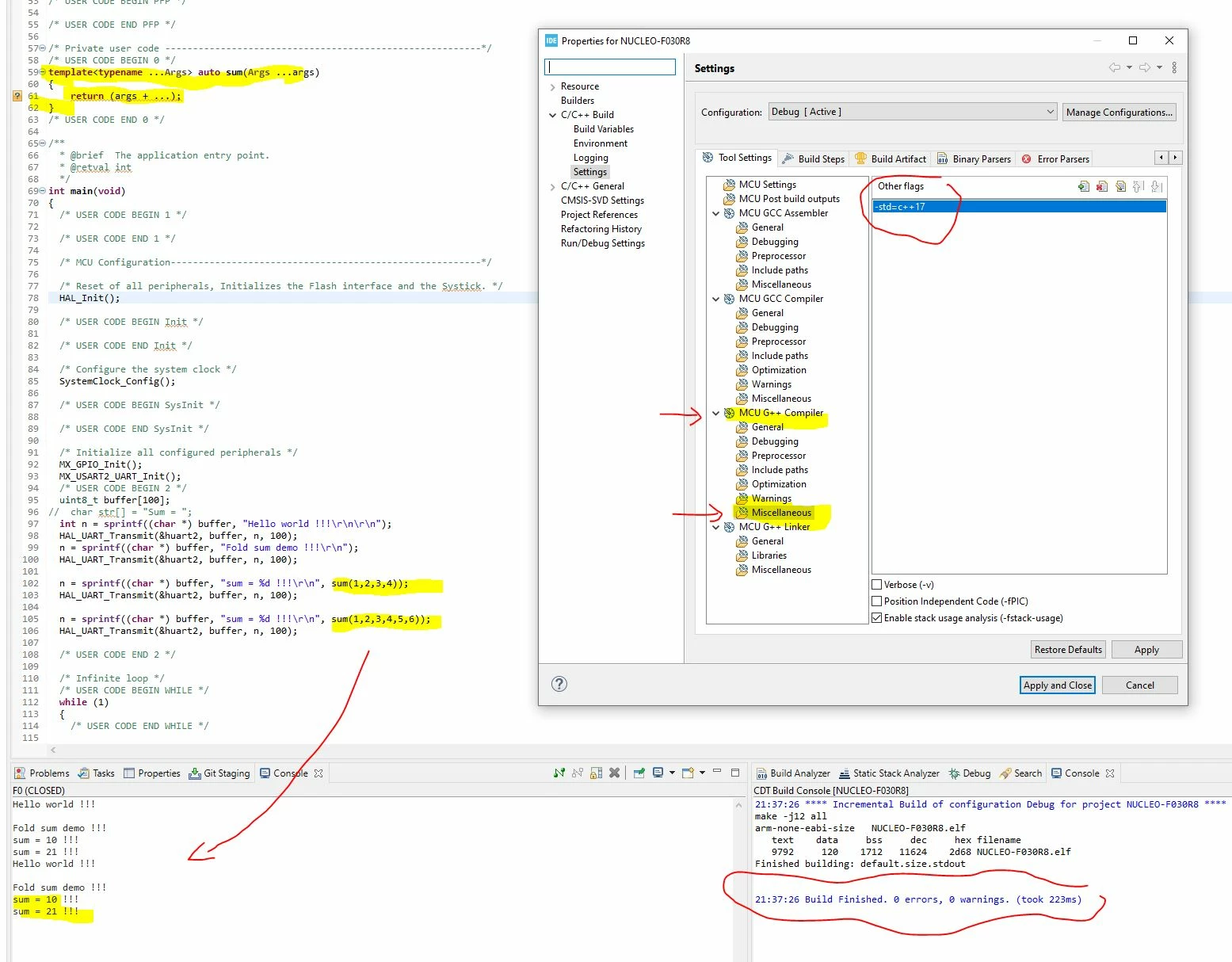This screenshot has width=1232, height=962.
Task: Open the Settings view menu dots
Action: 1174,68
